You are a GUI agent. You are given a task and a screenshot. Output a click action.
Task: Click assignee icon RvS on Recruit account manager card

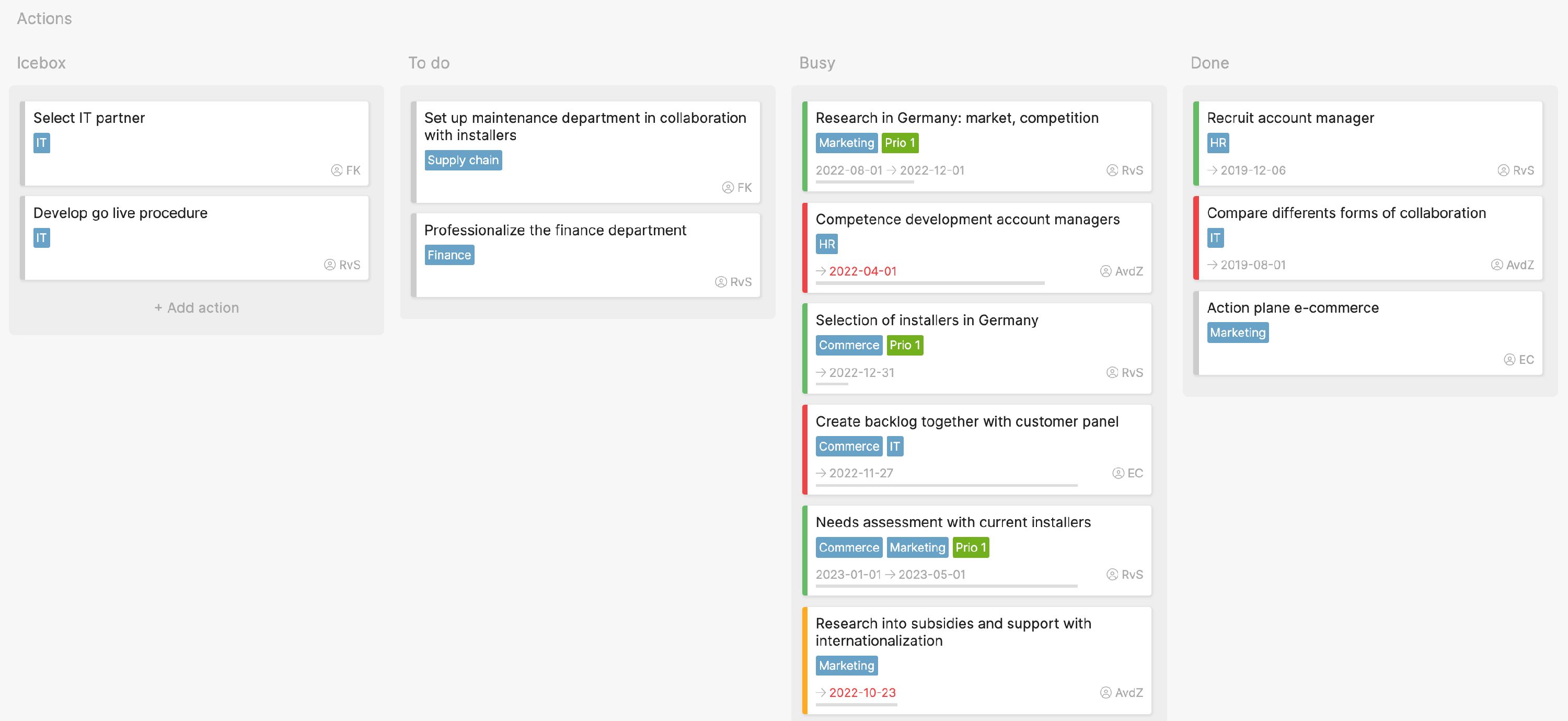pos(1504,170)
